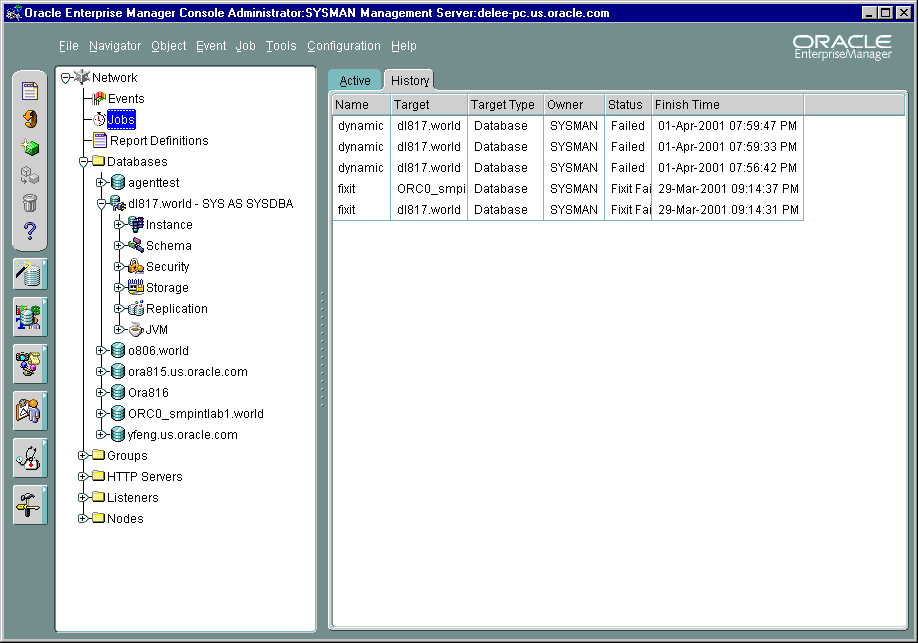Image resolution: width=918 pixels, height=643 pixels.
Task: Click the trash can delete icon
Action: (30, 203)
